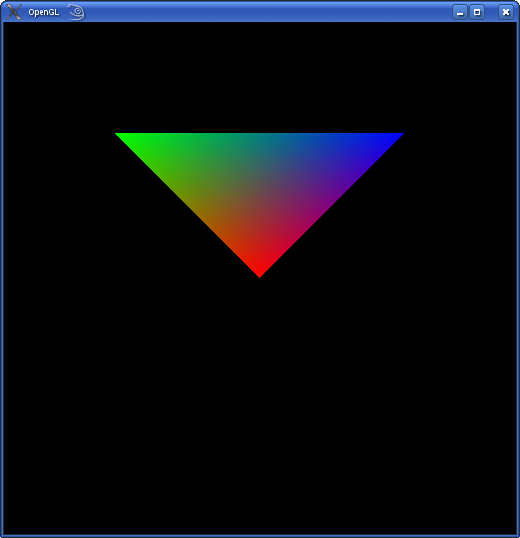Screen dimensions: 520x538
Task: Click the bottom window border
Action: [x=260, y=536]
